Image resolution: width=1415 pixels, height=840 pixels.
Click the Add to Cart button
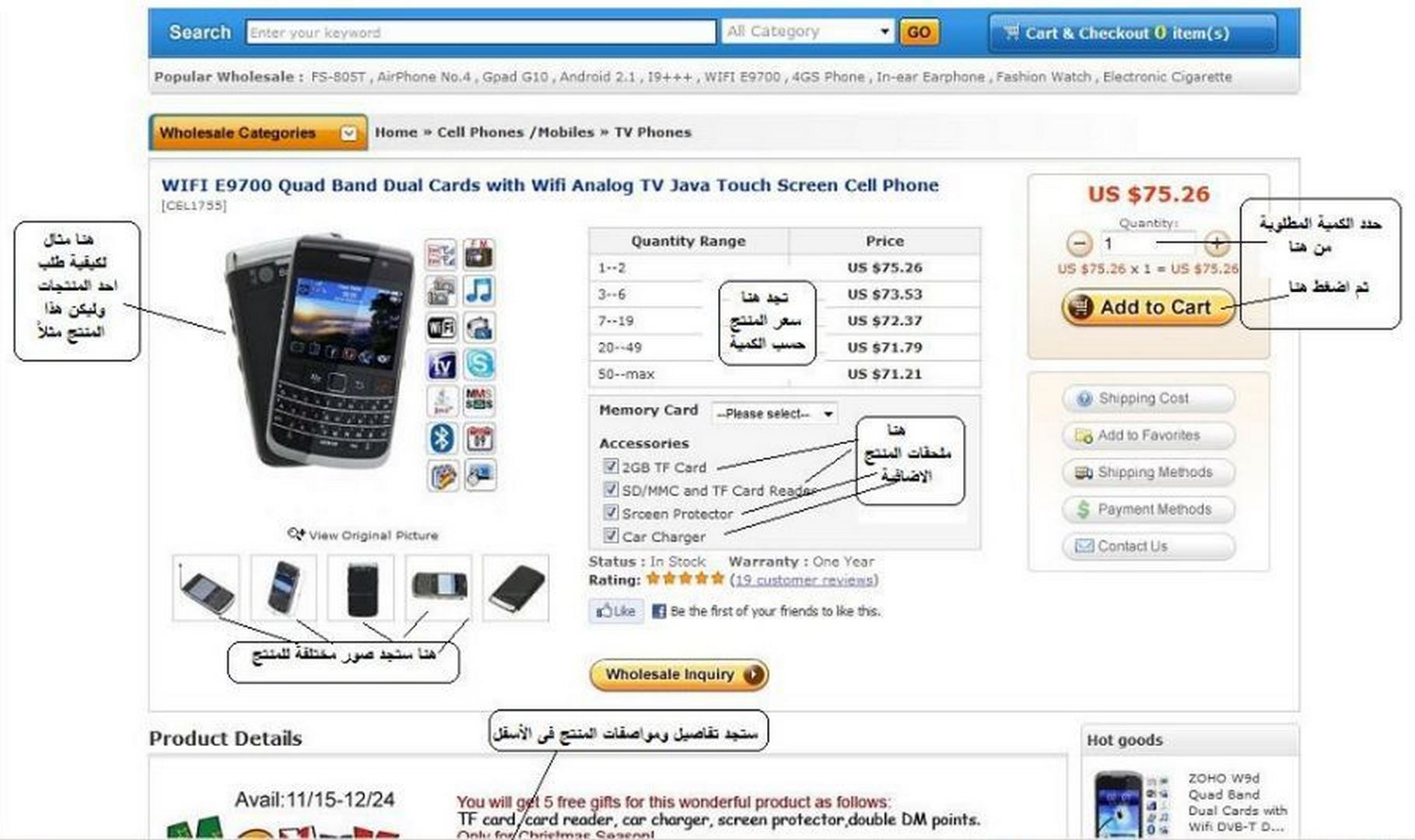click(1148, 307)
